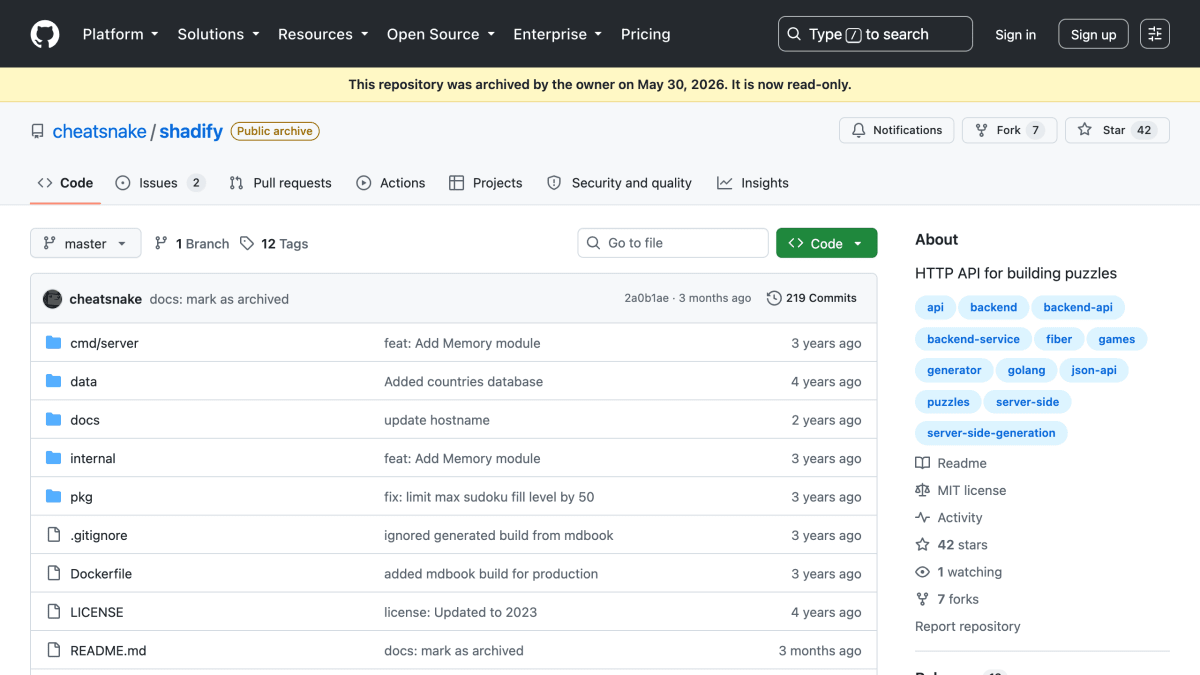Click the eye icon beside 1 watching
This screenshot has width=1200, height=675.
(922, 572)
